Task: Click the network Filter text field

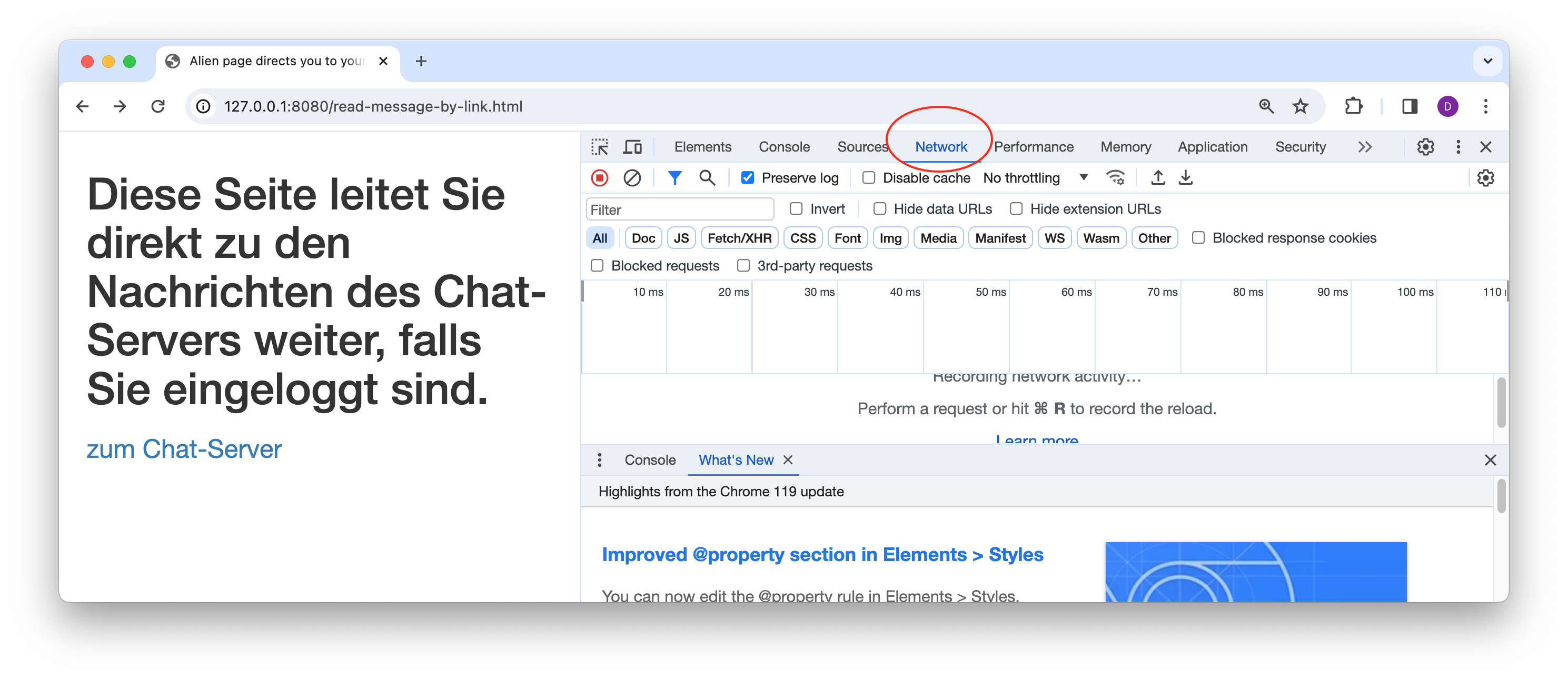Action: tap(679, 210)
